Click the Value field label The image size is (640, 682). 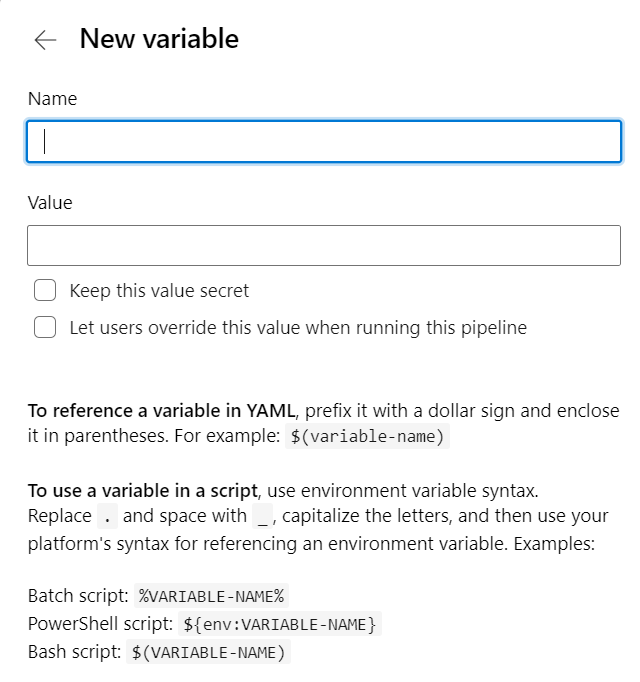(50, 203)
